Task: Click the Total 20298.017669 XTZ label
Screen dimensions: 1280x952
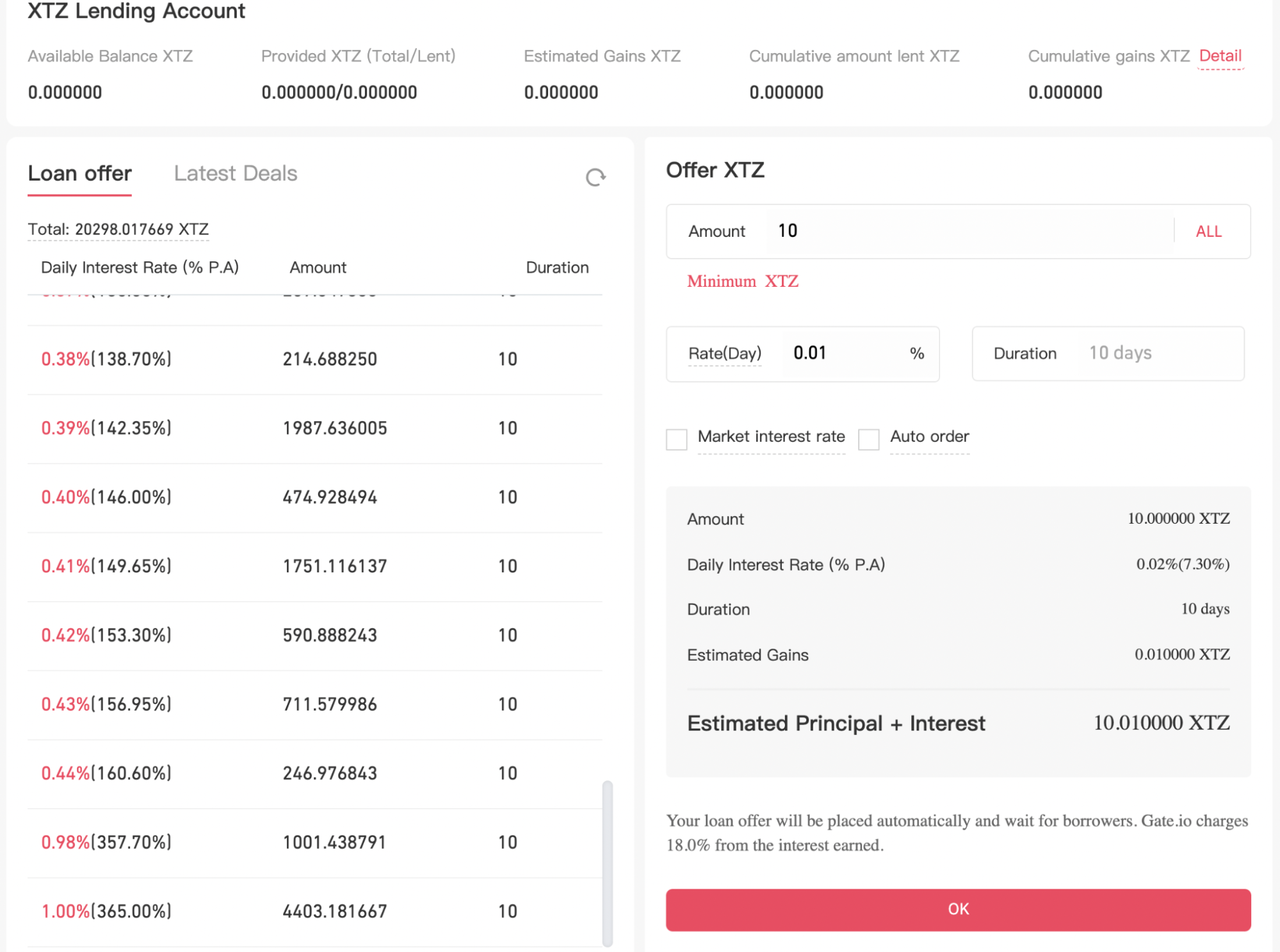Action: 118,229
